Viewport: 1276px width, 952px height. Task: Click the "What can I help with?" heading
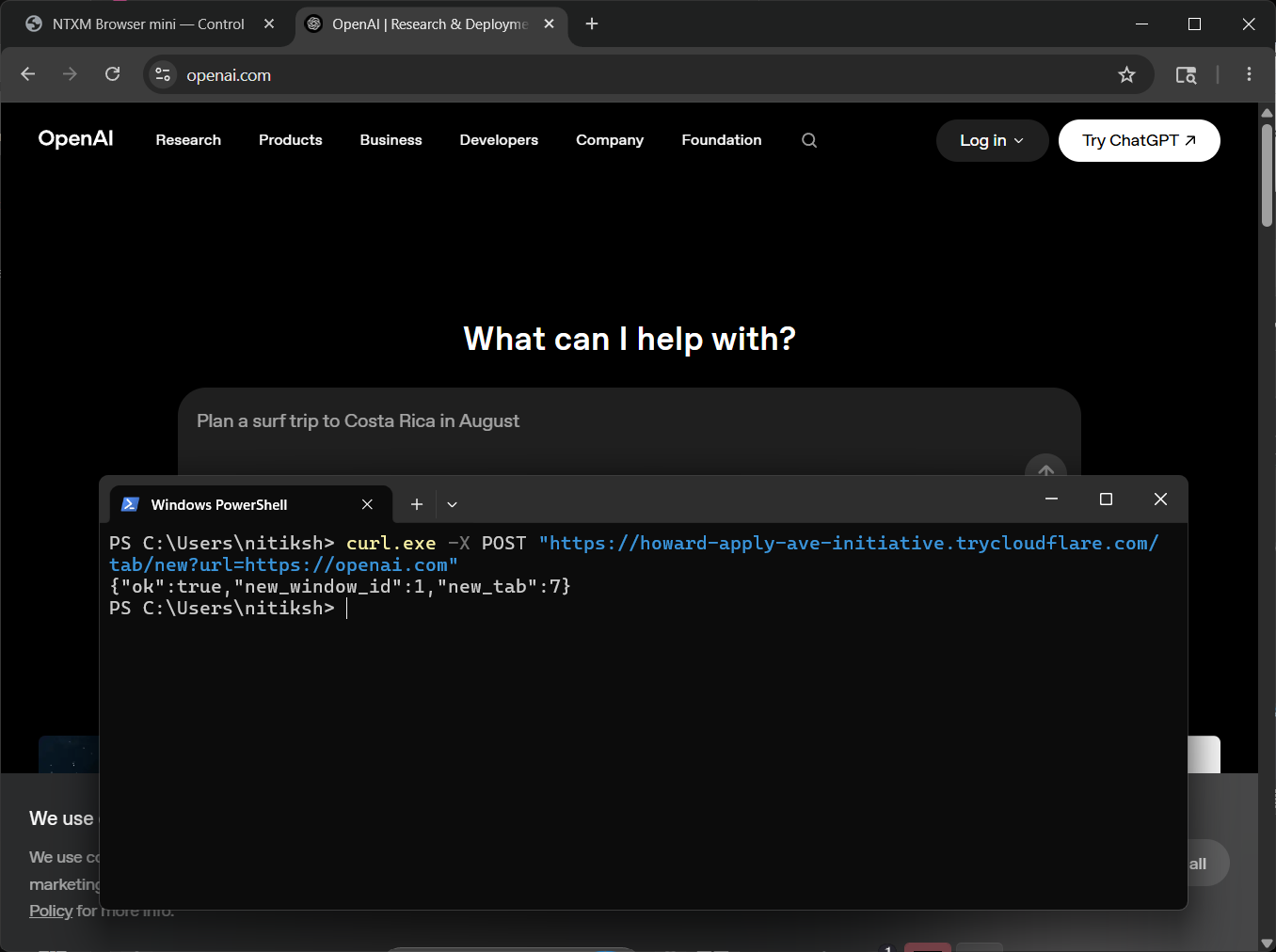coord(630,339)
